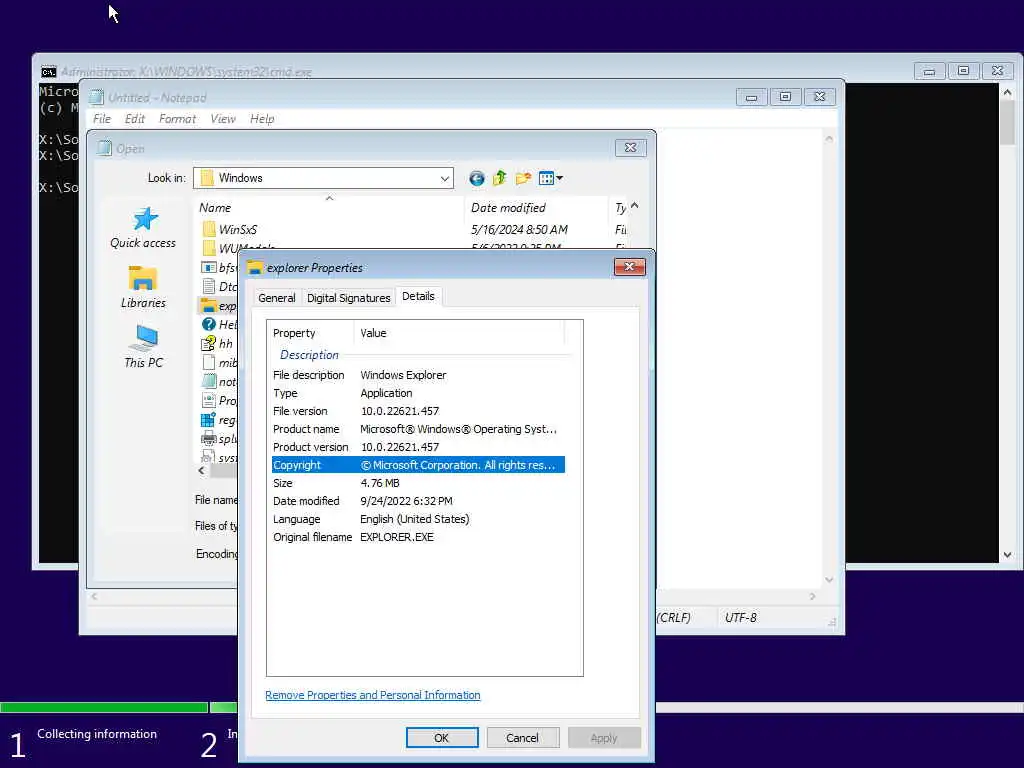Click the Up One Level folder icon
Image resolution: width=1024 pixels, height=768 pixels.
pyautogui.click(x=500, y=178)
